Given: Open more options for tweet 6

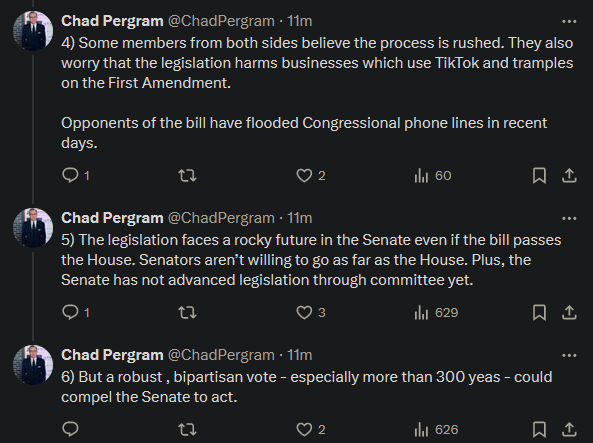Looking at the screenshot, I should (x=569, y=356).
